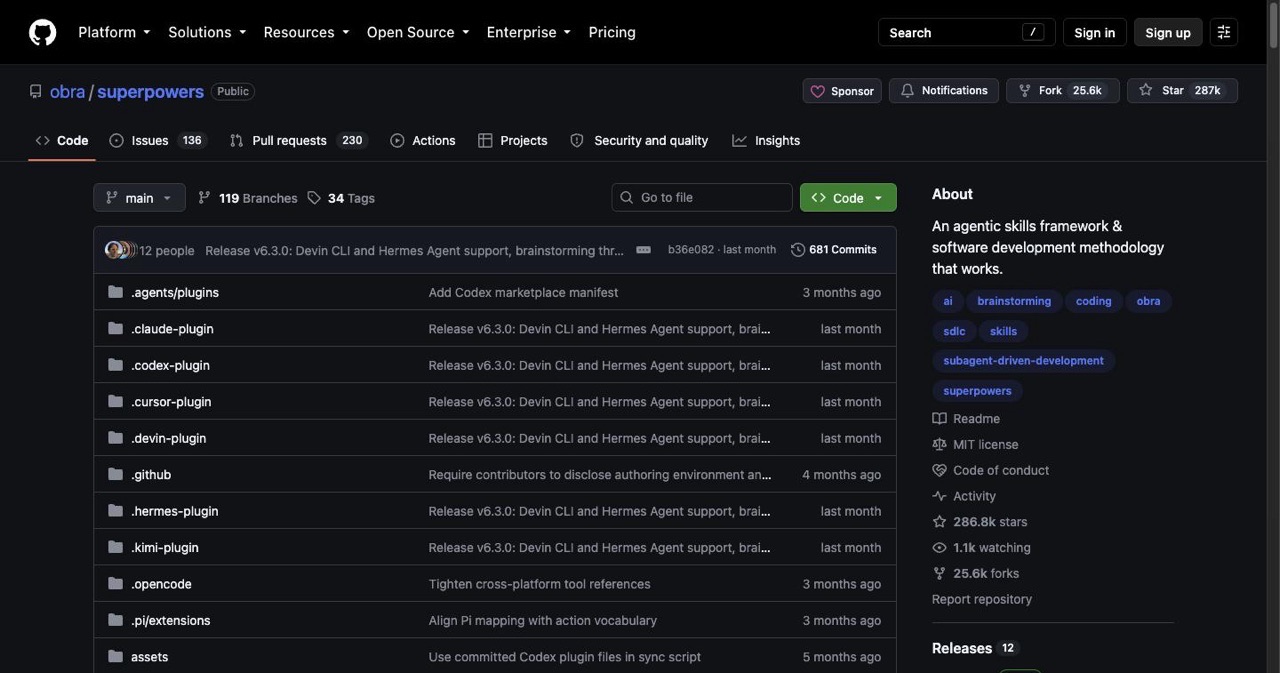1280x673 pixels.
Task: Click the bell Notifications button
Action: (944, 91)
